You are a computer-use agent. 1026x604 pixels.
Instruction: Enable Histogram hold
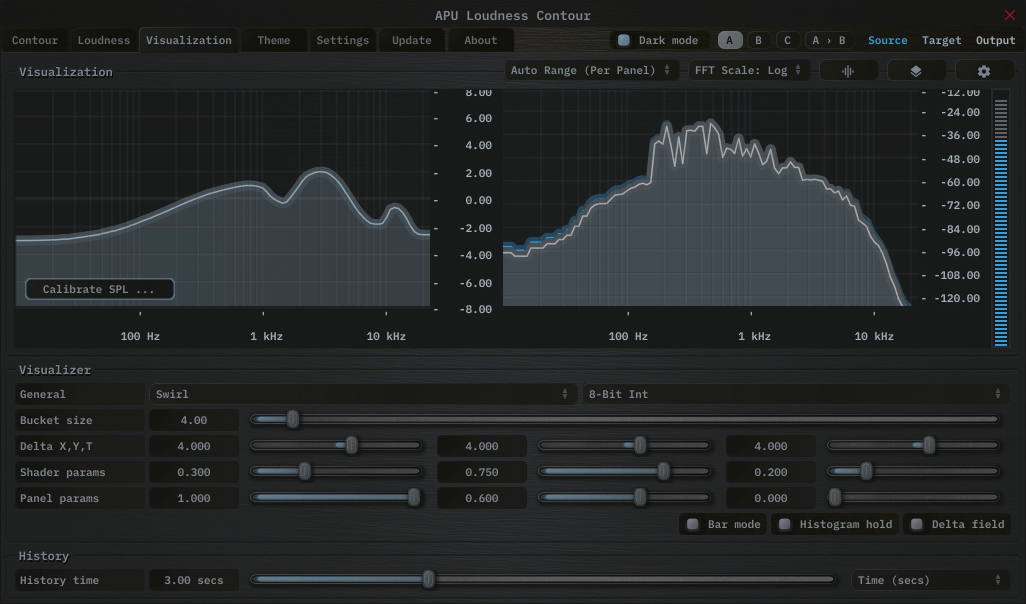coord(785,524)
